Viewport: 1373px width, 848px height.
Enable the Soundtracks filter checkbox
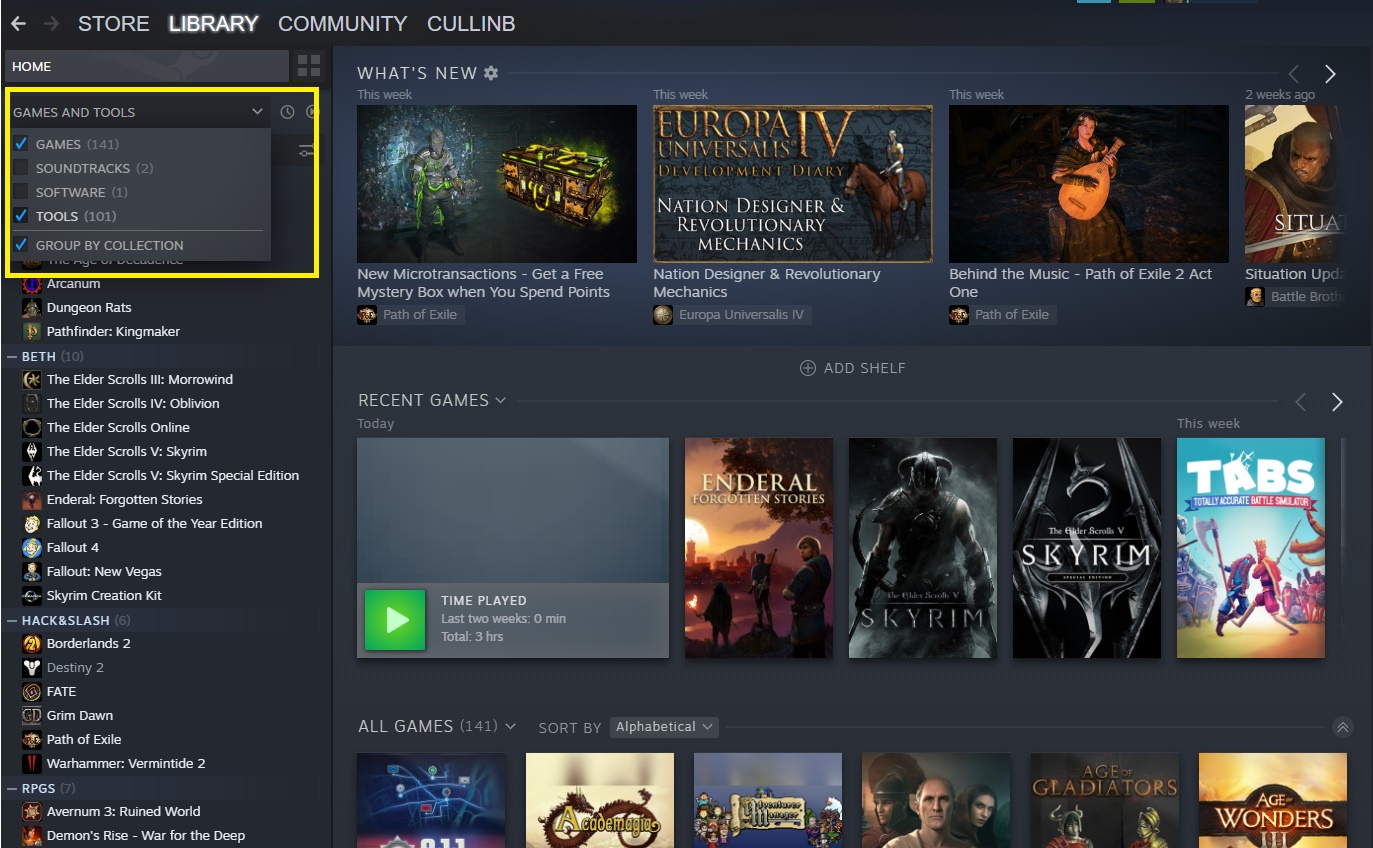click(21, 168)
